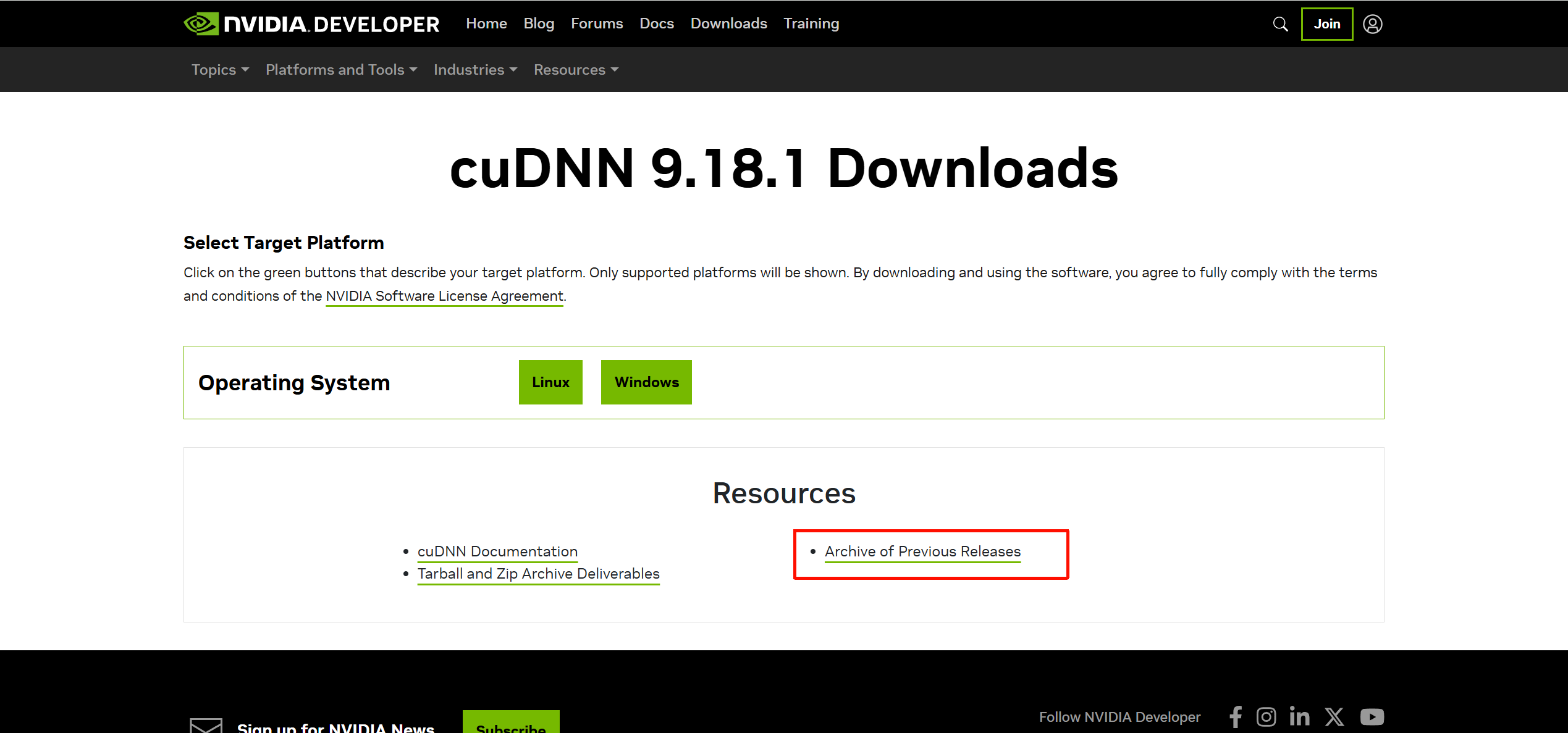The height and width of the screenshot is (733, 1568).
Task: Go to Home in top navigation
Action: pos(486,23)
